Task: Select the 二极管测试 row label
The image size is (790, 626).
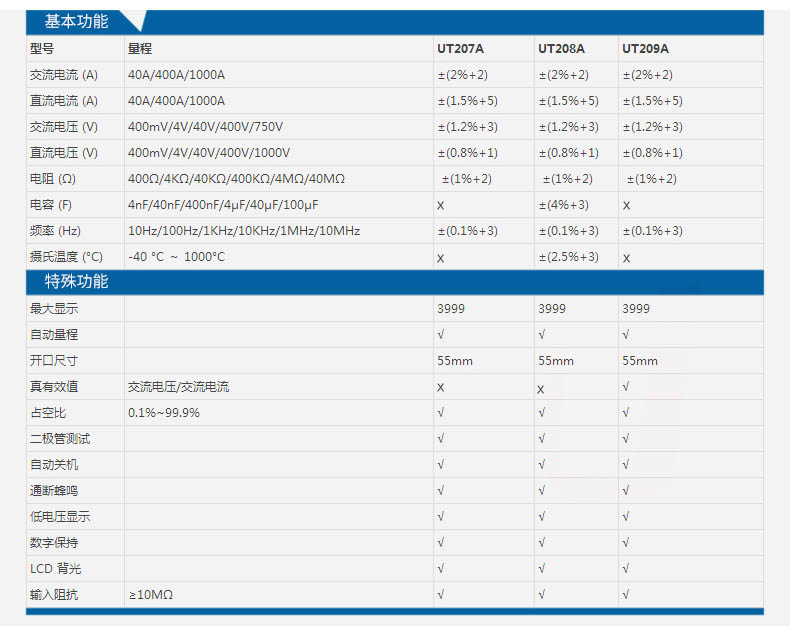Action: pos(60,439)
